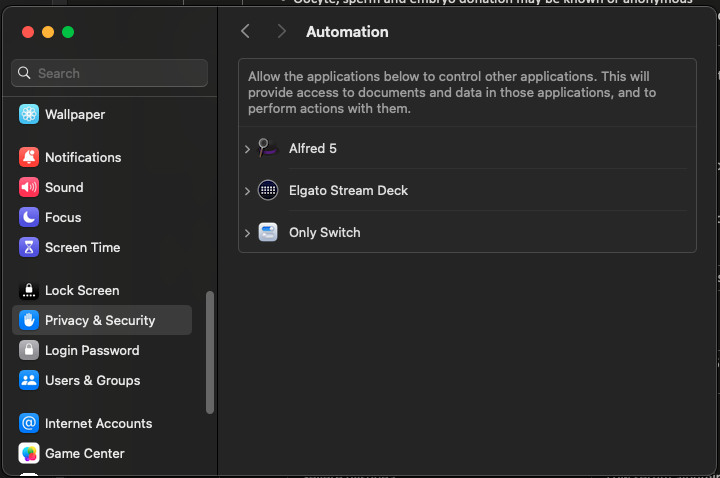The image size is (720, 478).
Task: Click the Elgato Stream Deck app icon
Action: click(x=268, y=190)
